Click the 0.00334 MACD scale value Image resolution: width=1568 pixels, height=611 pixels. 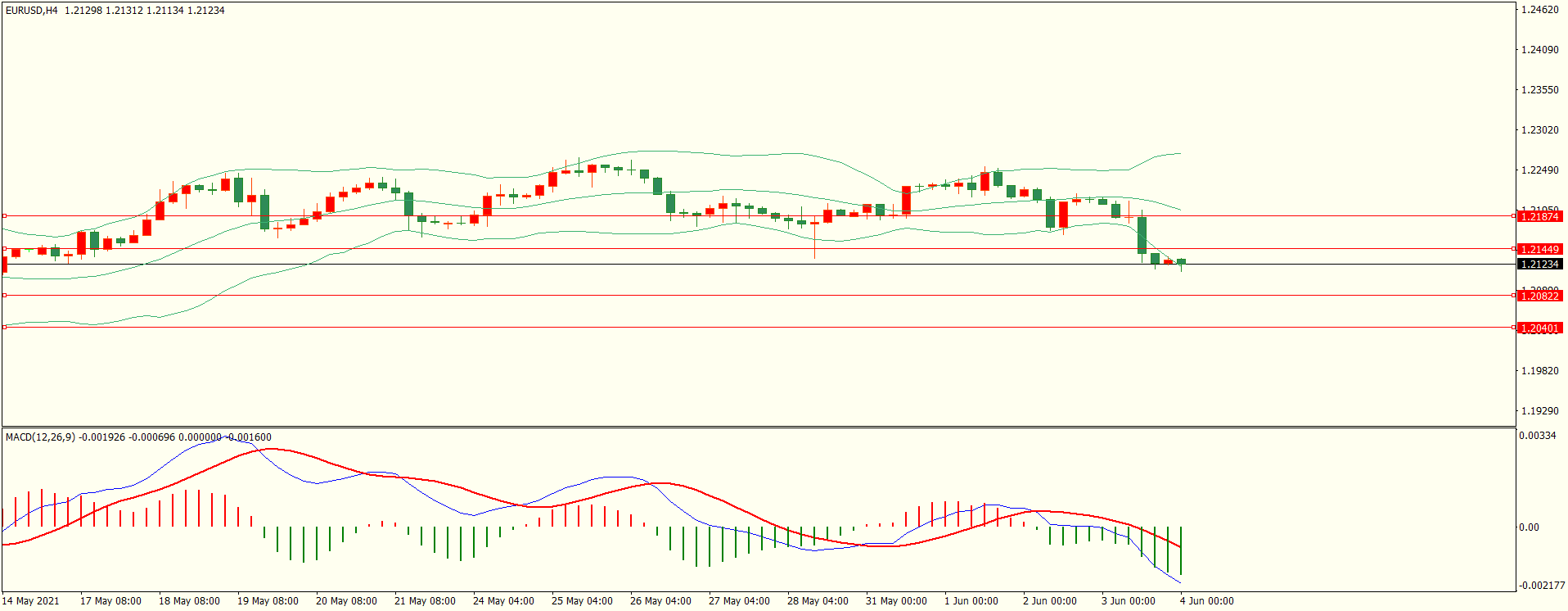coord(1537,436)
